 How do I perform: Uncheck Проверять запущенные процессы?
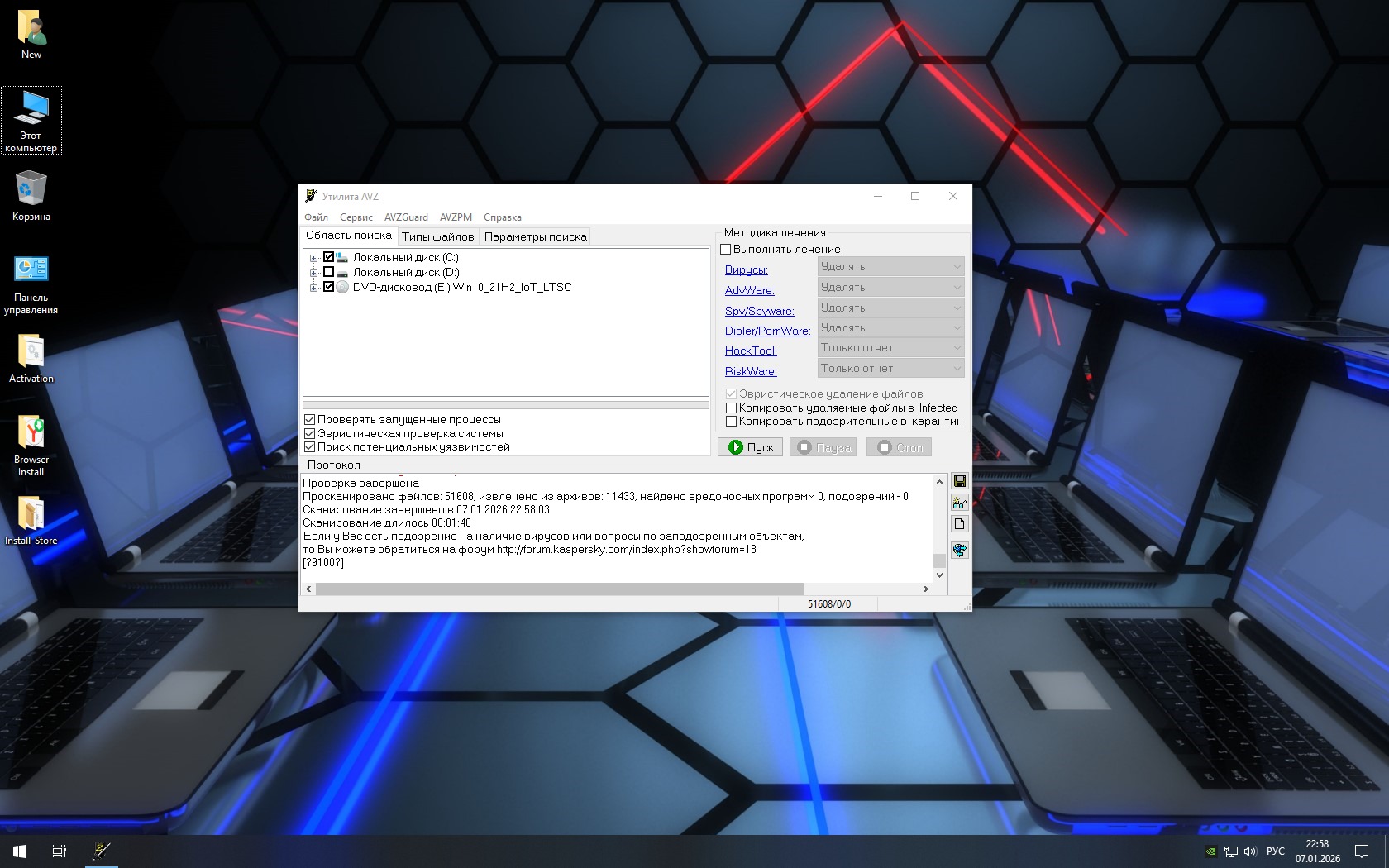(310, 420)
